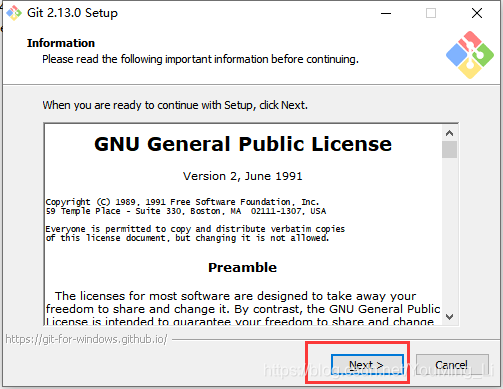
Task: Click the license scrollbar down arrow
Action: click(449, 317)
